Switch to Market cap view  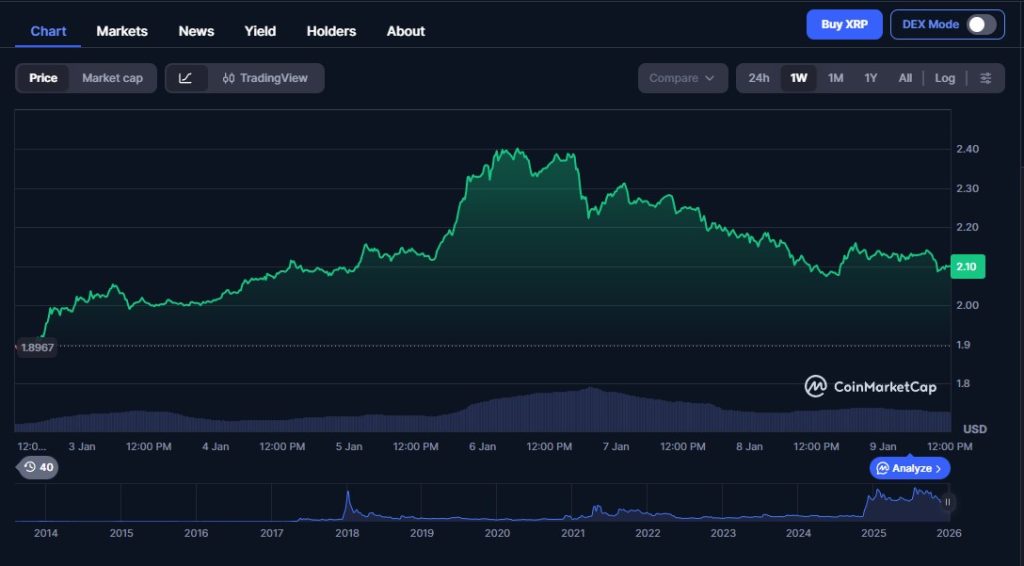(112, 78)
